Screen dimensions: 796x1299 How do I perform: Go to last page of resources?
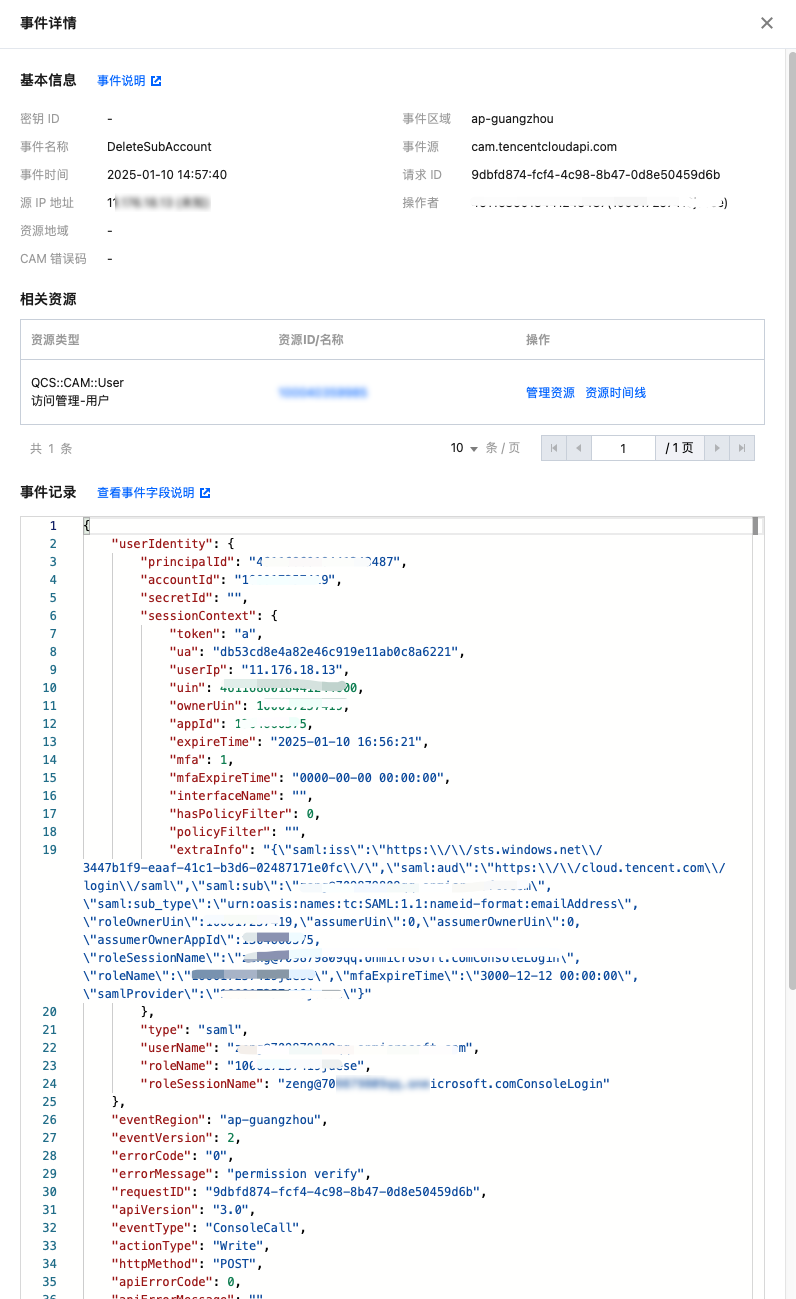coord(741,448)
